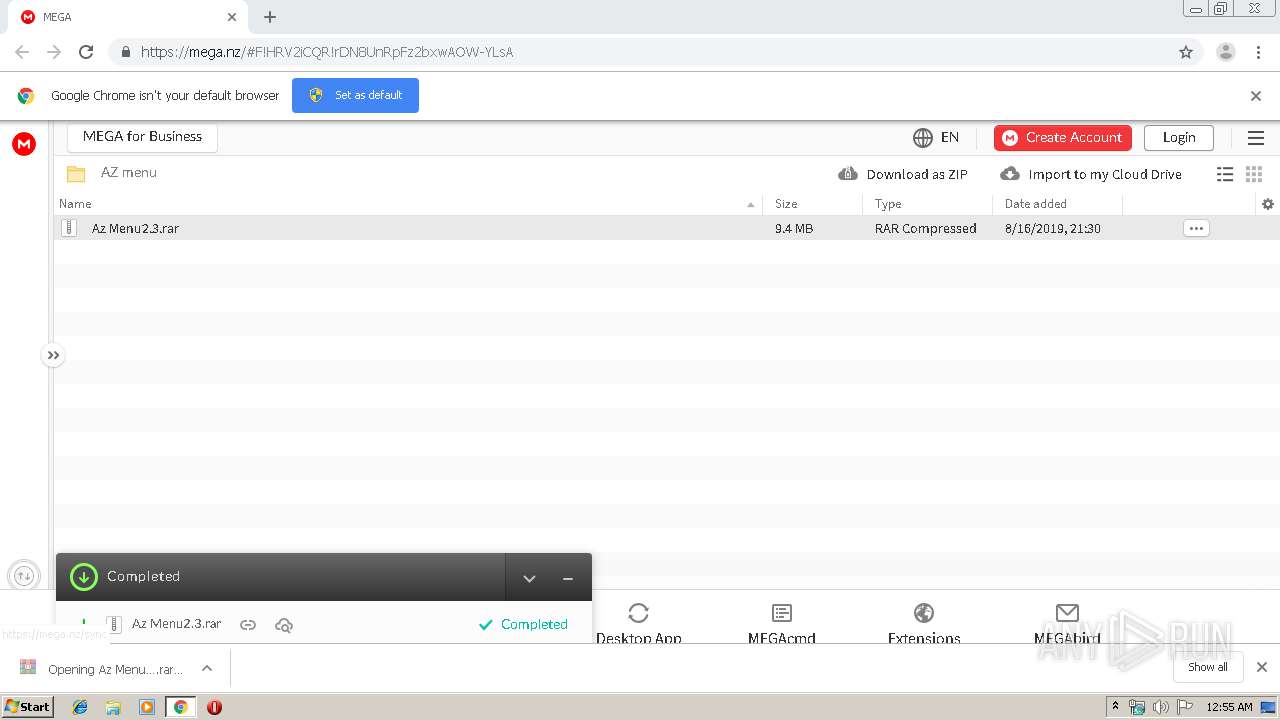
Task: Click the Create Account button
Action: pos(1063,138)
